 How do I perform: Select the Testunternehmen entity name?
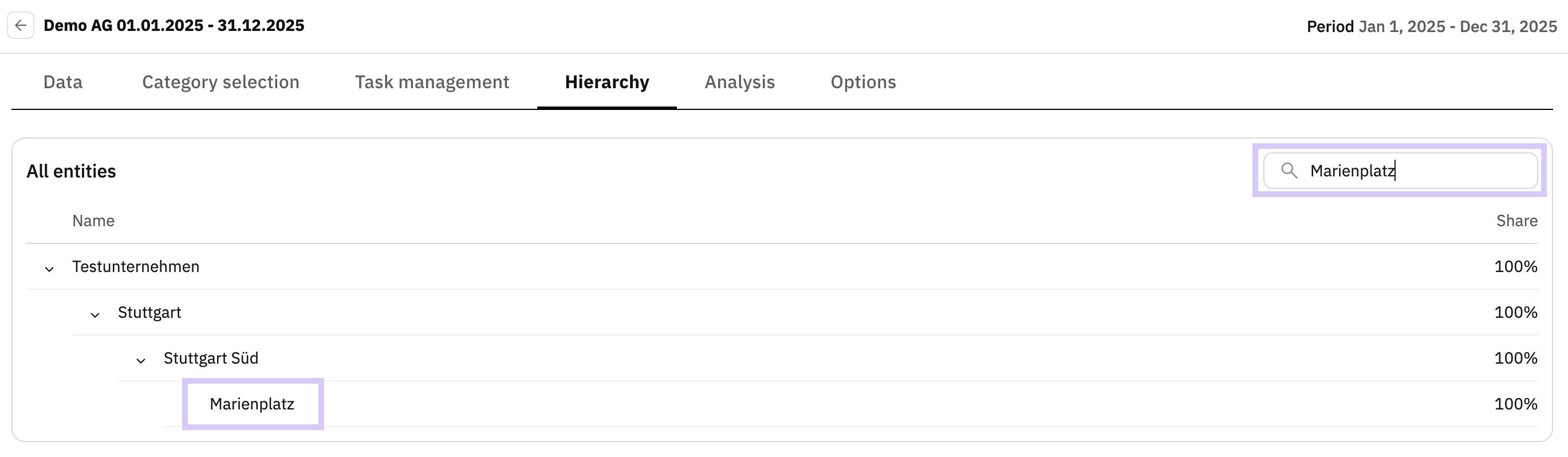click(136, 266)
